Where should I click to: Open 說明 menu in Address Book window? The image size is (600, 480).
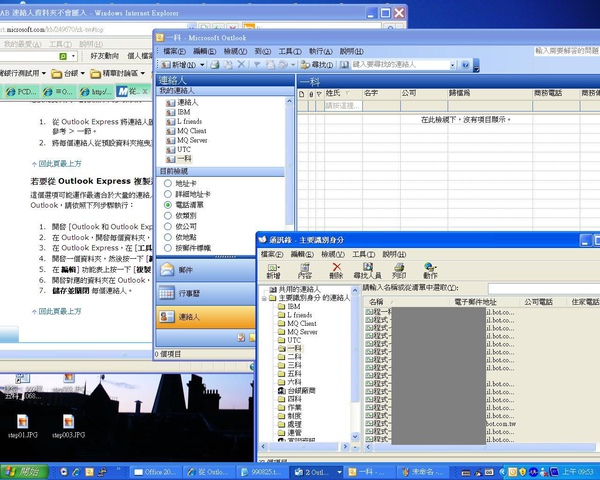click(394, 254)
